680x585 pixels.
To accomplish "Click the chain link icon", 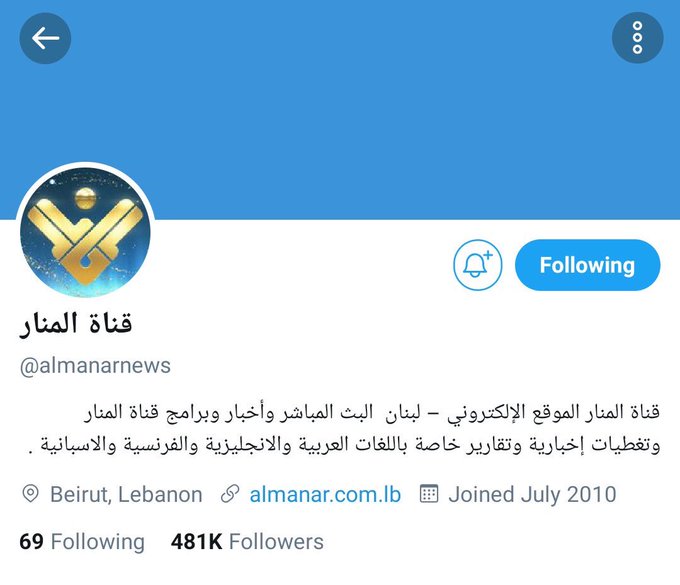I will [x=230, y=494].
